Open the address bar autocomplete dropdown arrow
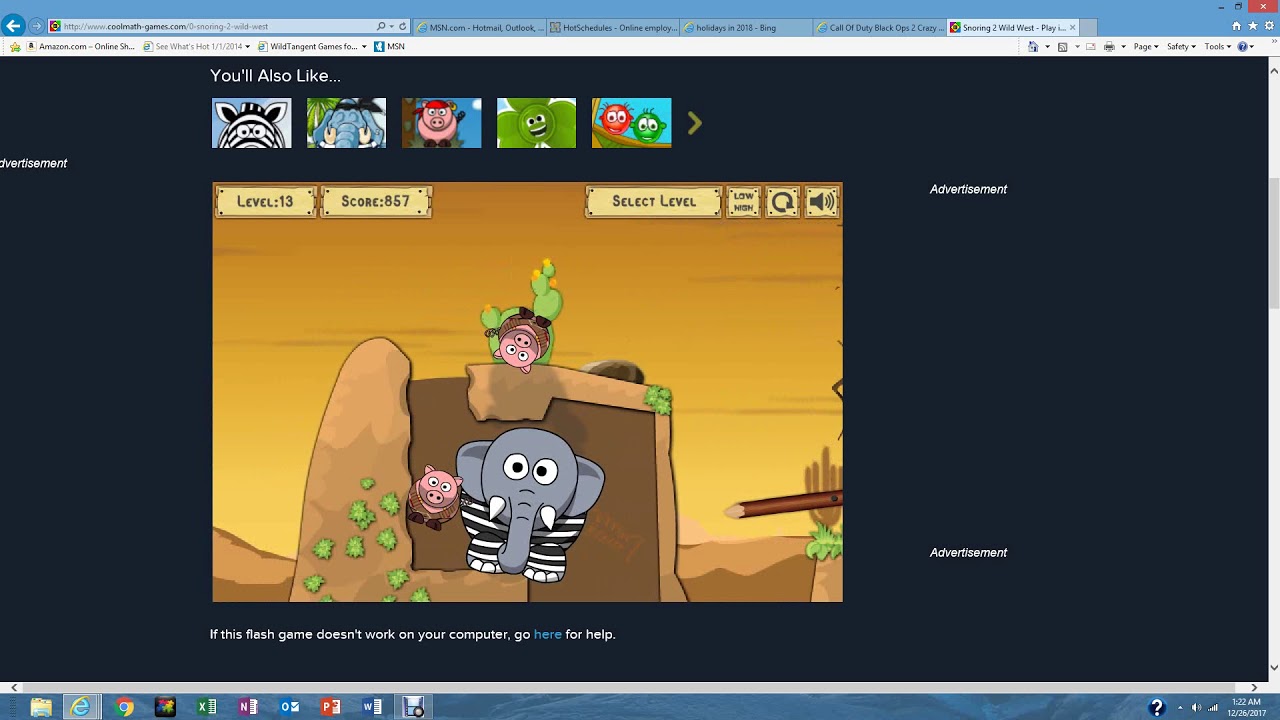The width and height of the screenshot is (1280, 720). pyautogui.click(x=391, y=26)
